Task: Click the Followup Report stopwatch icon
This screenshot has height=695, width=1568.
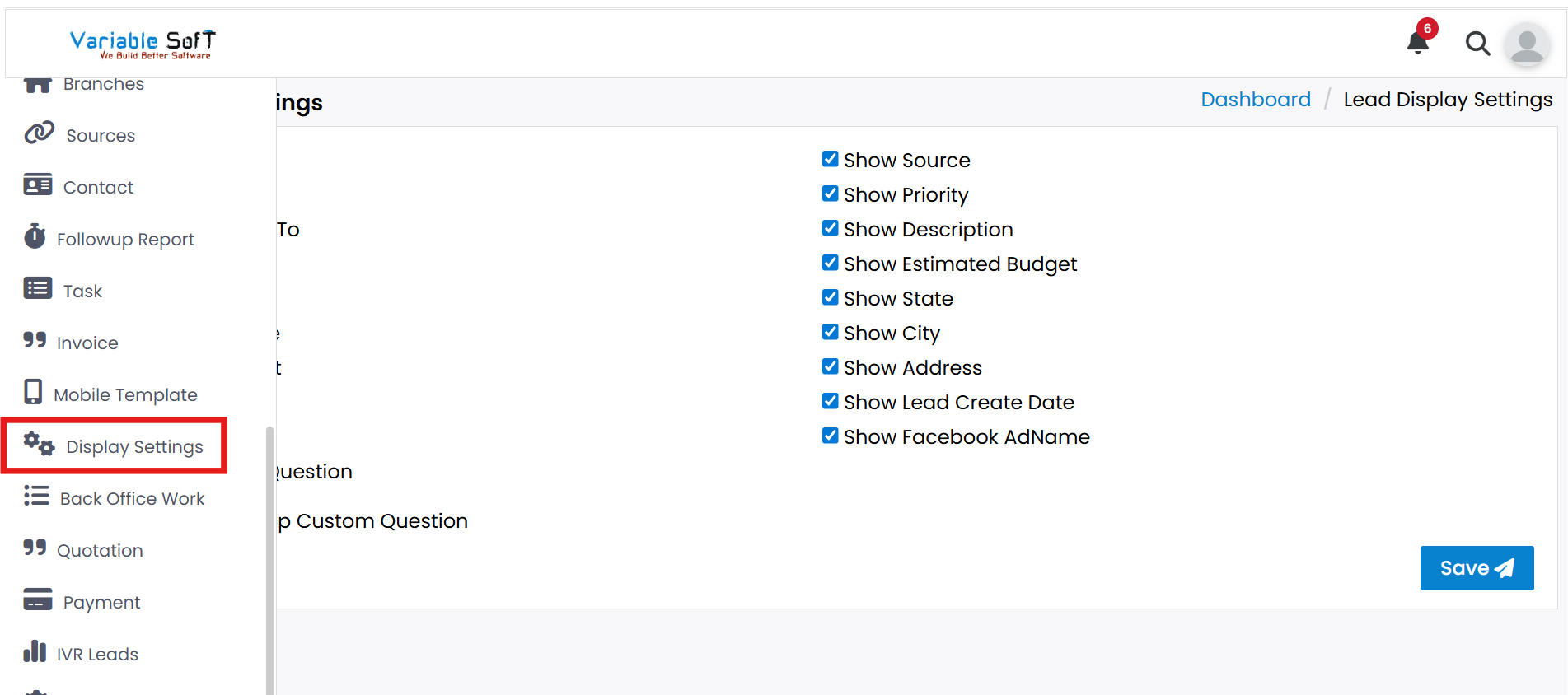Action: click(35, 237)
